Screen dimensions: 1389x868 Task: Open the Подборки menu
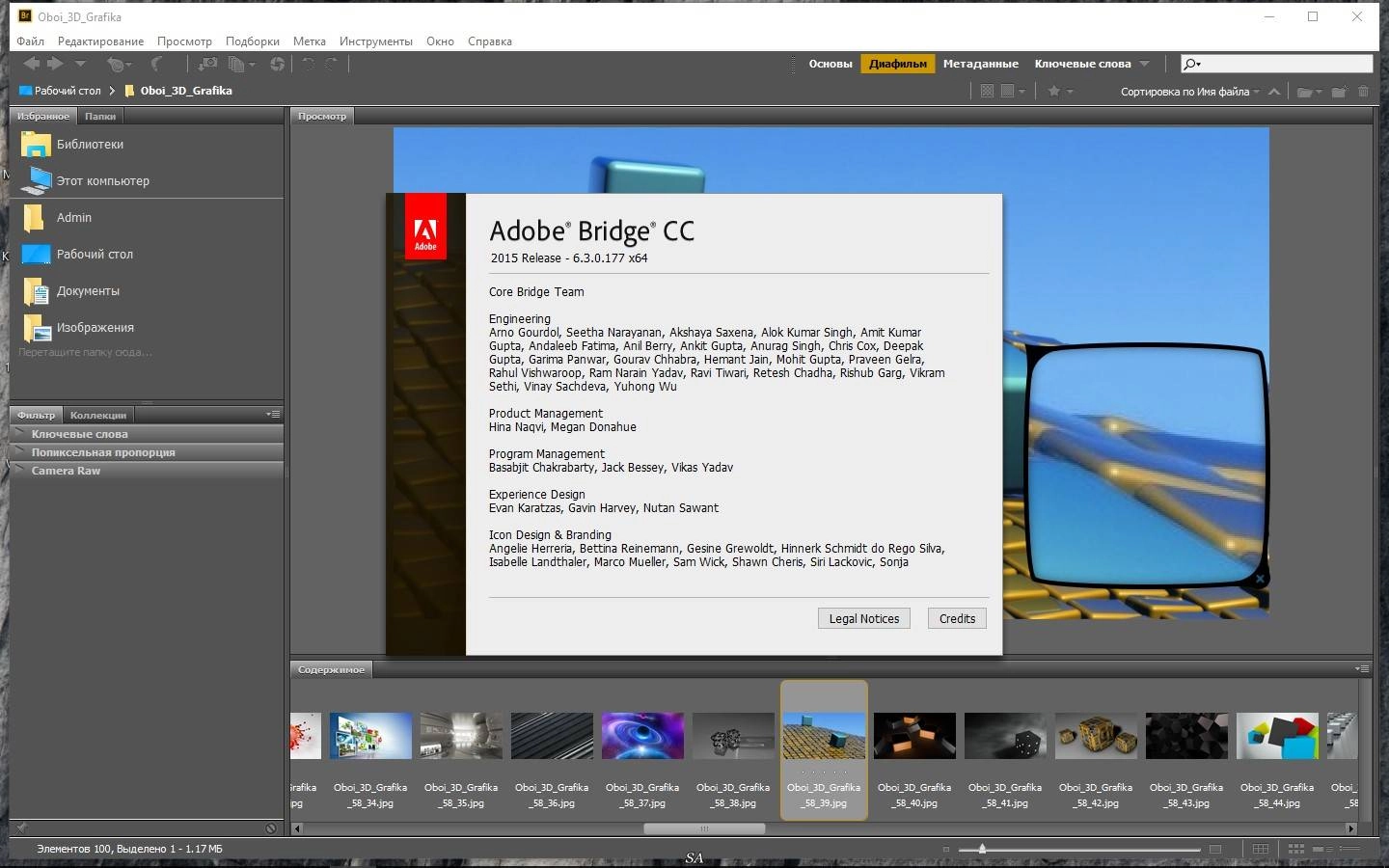[253, 41]
